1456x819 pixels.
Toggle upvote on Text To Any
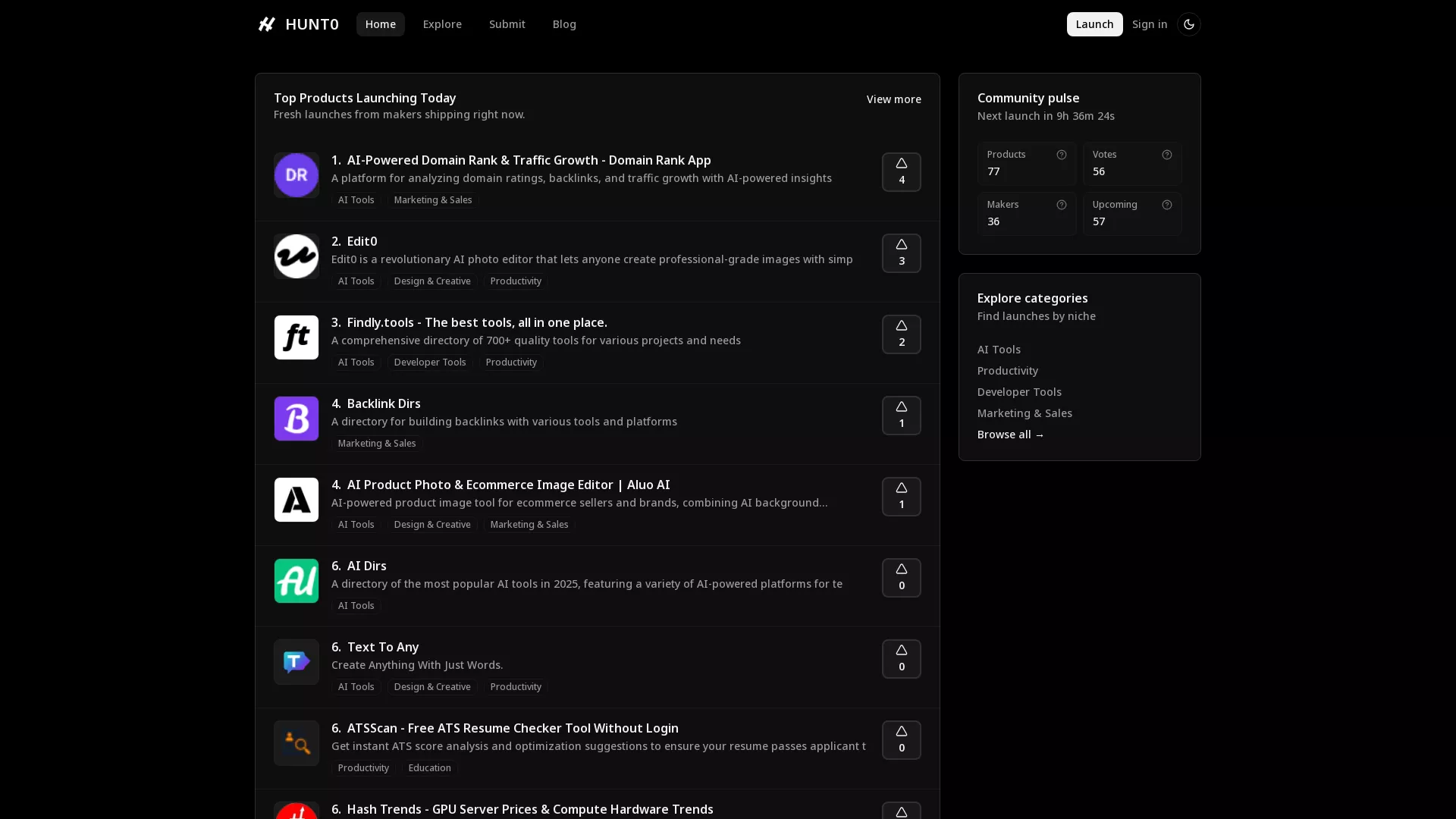tap(901, 659)
